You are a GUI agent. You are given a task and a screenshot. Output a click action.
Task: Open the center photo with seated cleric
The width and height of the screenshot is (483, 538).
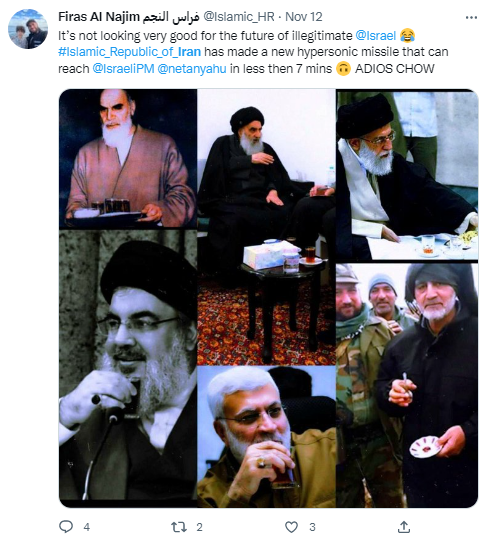(267, 227)
